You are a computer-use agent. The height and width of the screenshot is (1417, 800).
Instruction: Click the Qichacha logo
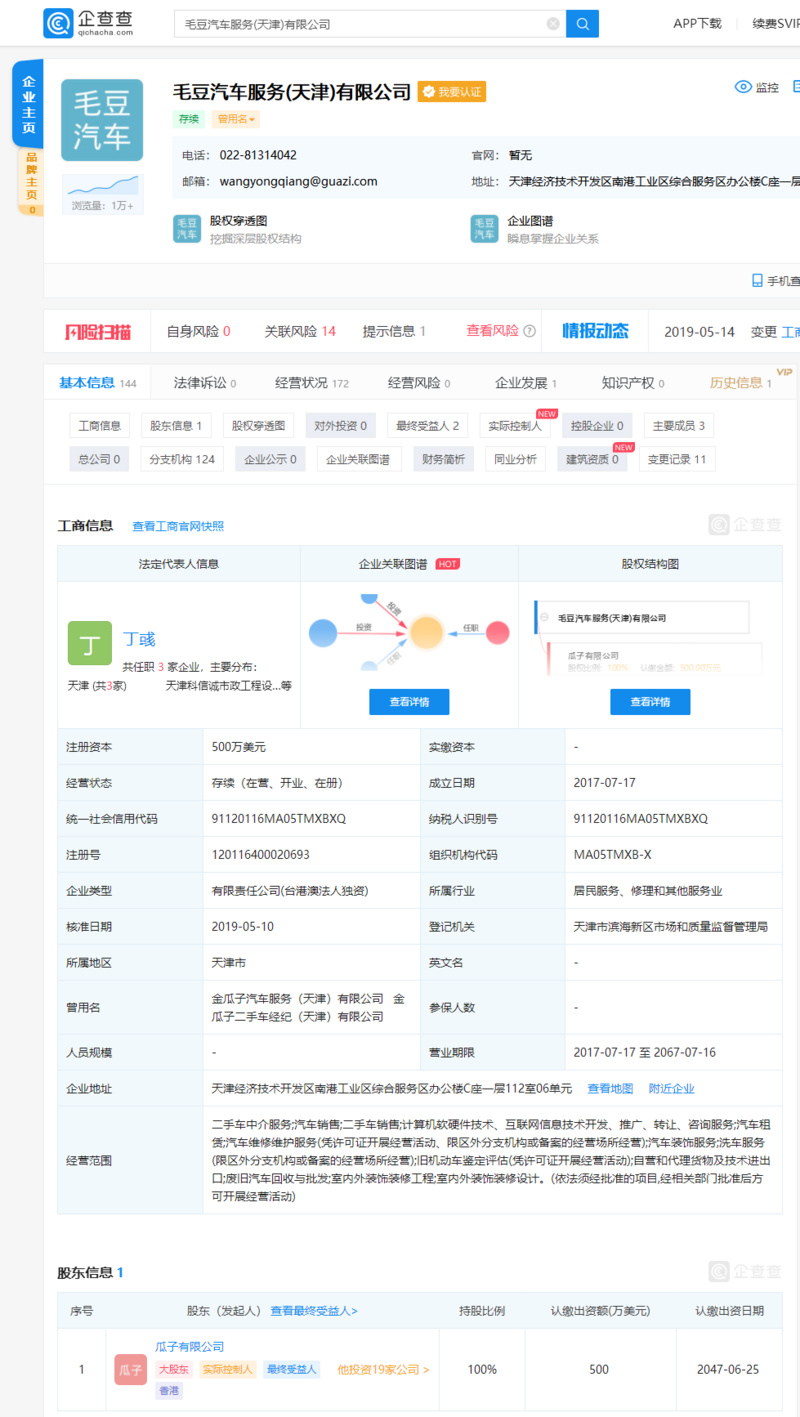pyautogui.click(x=88, y=23)
